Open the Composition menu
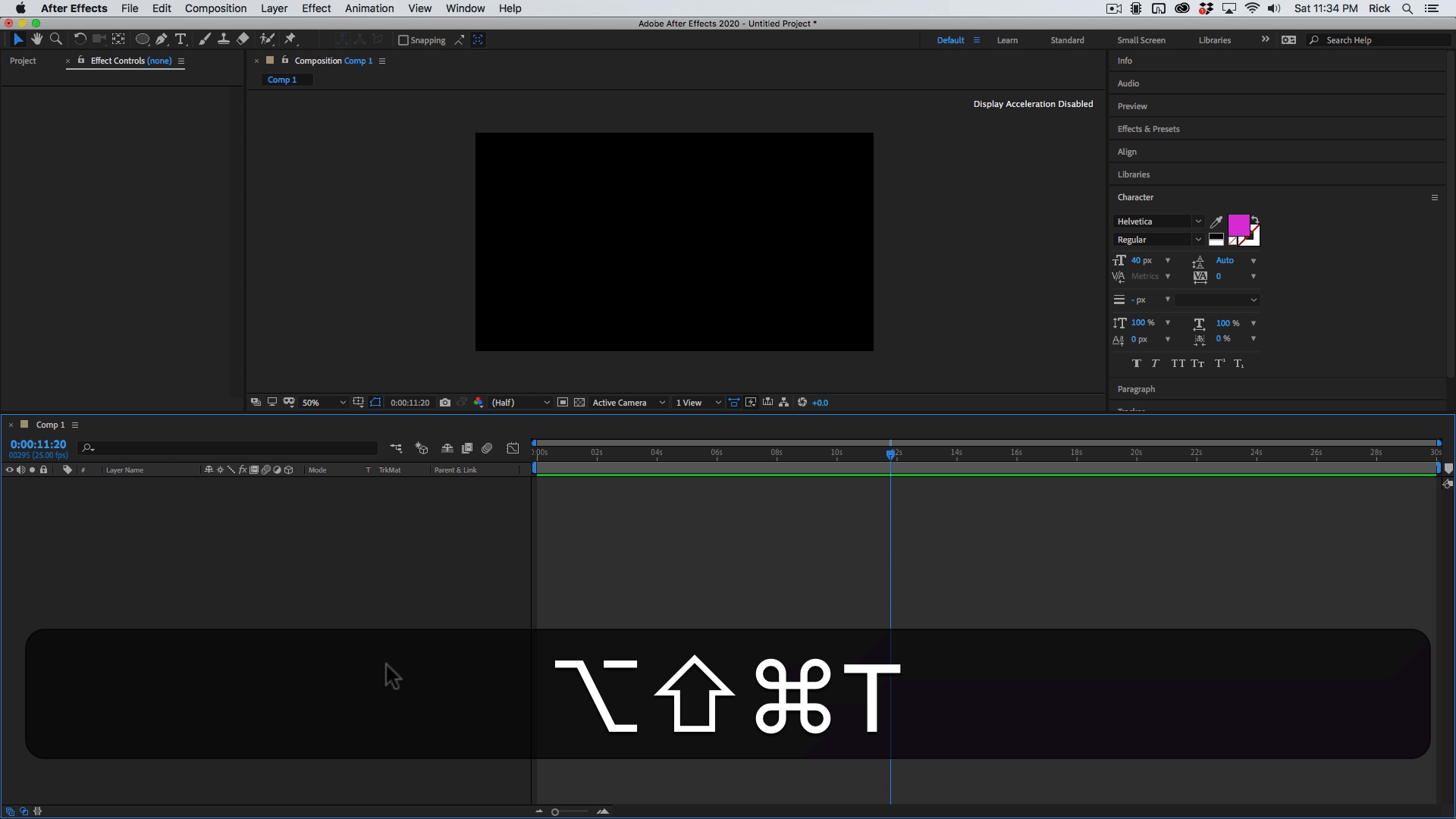Image resolution: width=1456 pixels, height=819 pixels. pyautogui.click(x=215, y=8)
